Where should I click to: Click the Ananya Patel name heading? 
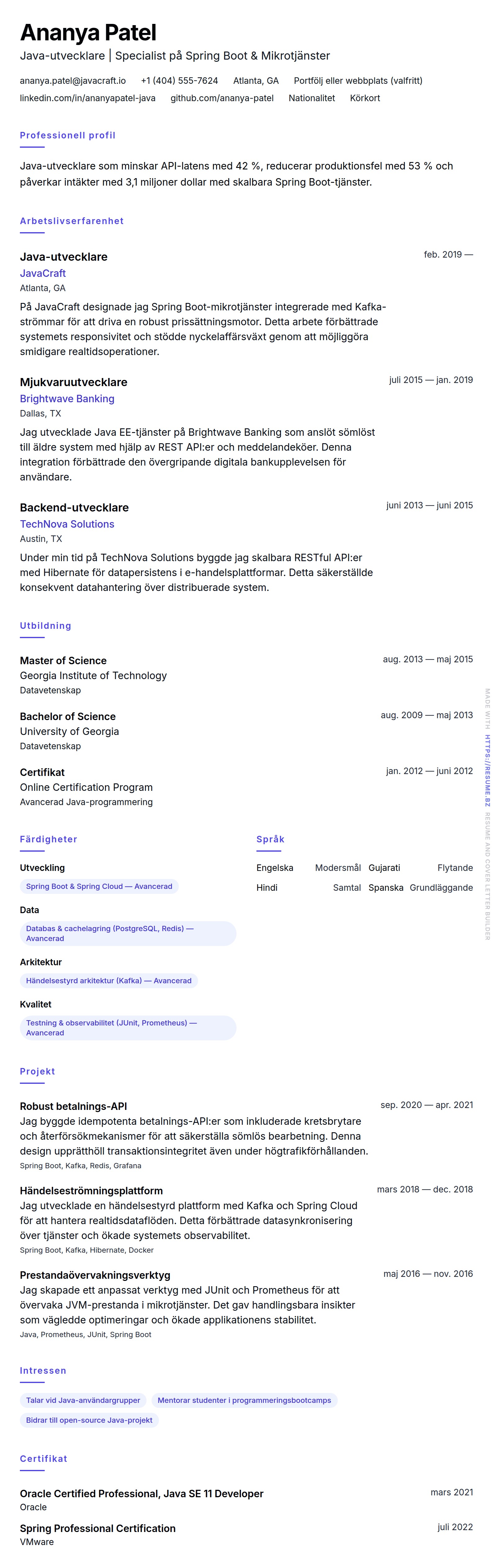pos(88,32)
